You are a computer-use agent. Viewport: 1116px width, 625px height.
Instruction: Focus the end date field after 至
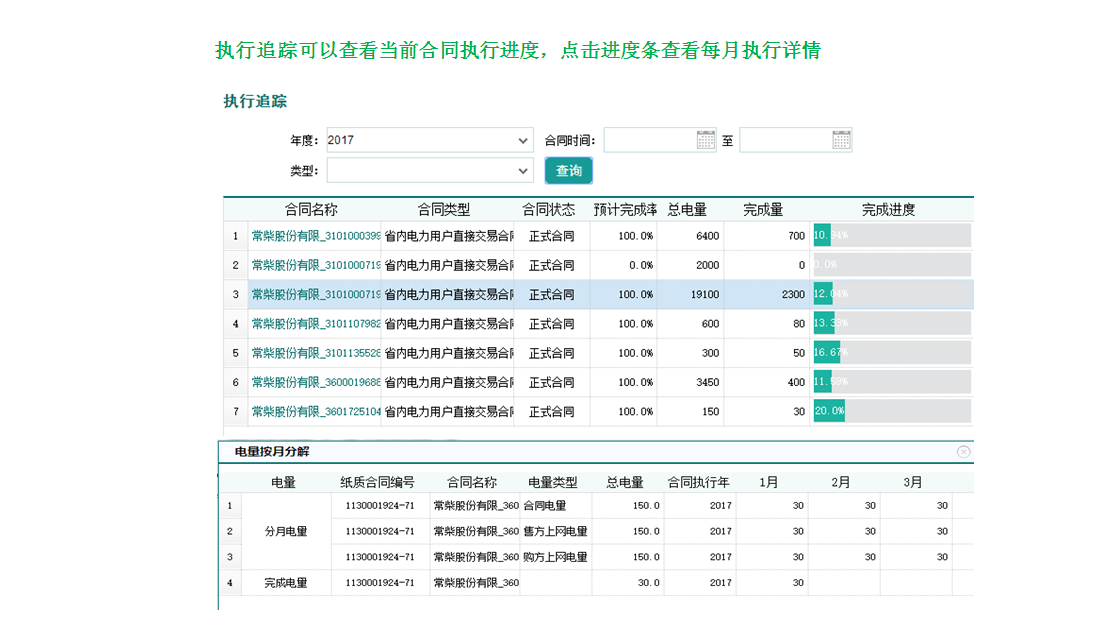pos(785,141)
